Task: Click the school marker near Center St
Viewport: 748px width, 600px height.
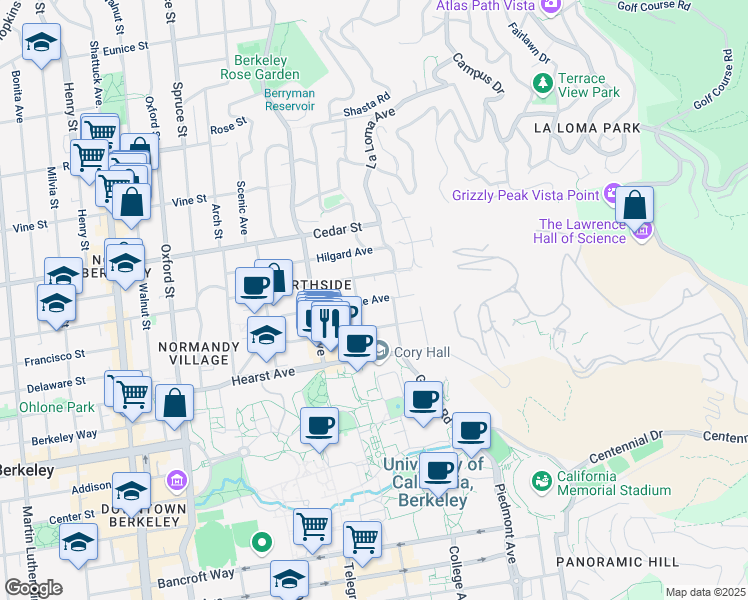Action: [79, 543]
